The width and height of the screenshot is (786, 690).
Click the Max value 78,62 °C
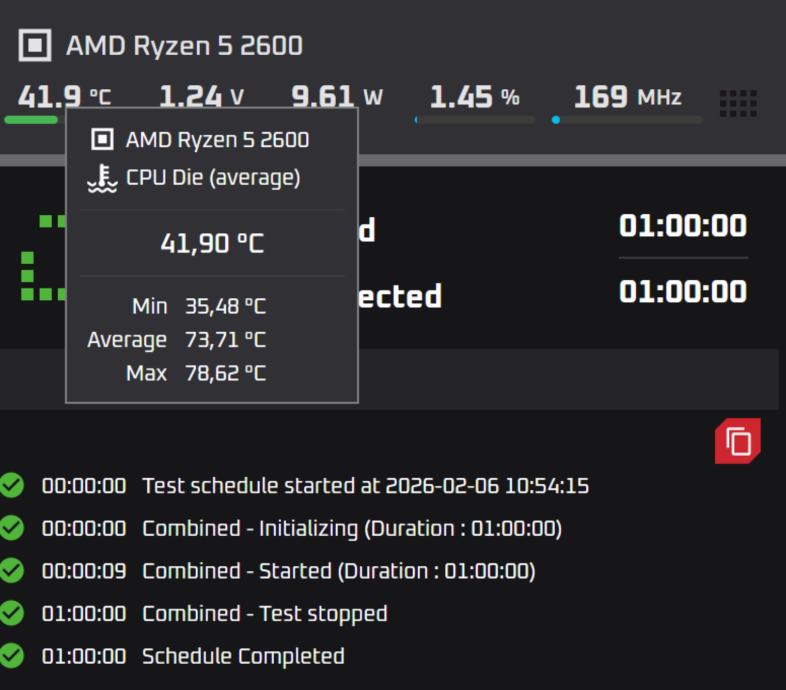tap(226, 373)
